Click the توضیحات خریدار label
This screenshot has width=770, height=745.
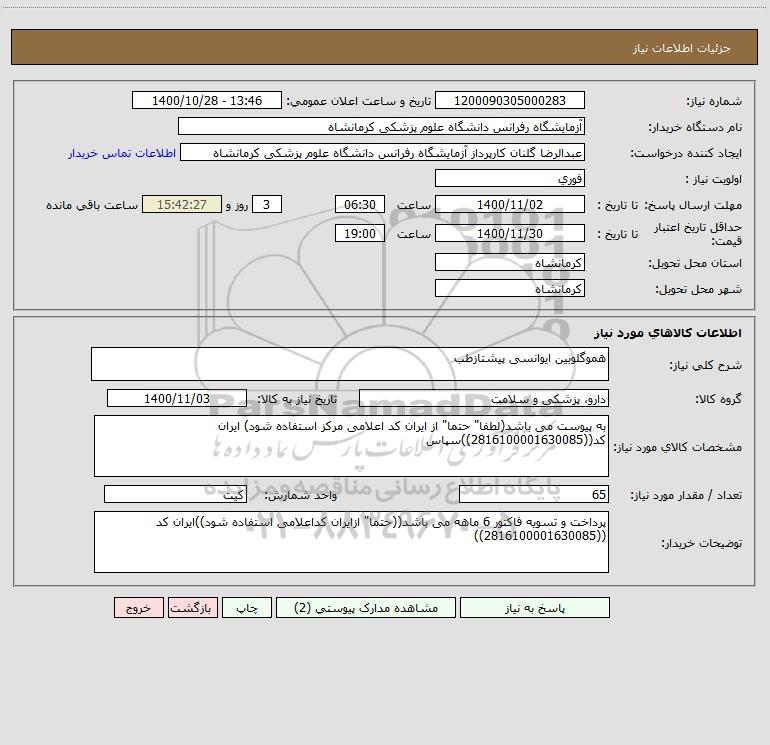tap(701, 543)
